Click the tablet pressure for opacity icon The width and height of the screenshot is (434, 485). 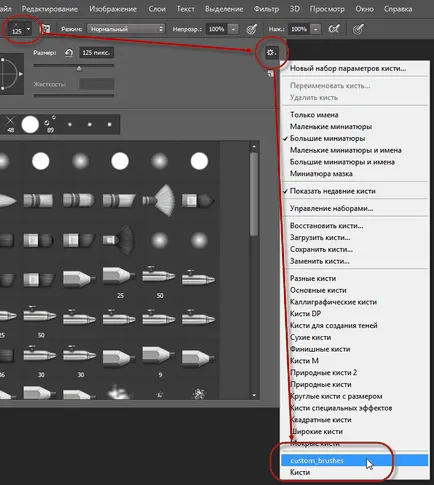[252, 29]
